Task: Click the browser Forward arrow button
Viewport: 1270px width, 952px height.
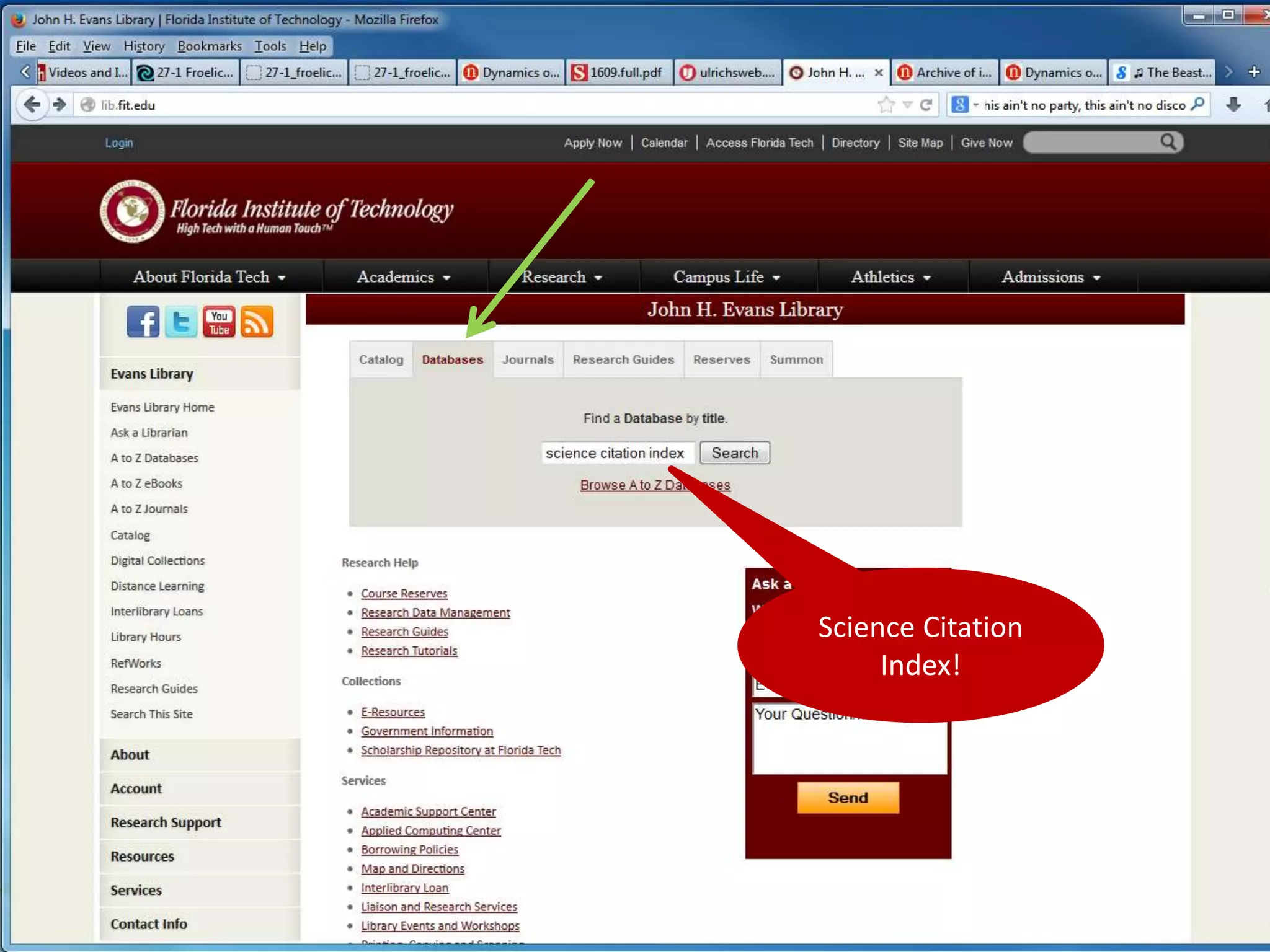Action: (x=60, y=105)
